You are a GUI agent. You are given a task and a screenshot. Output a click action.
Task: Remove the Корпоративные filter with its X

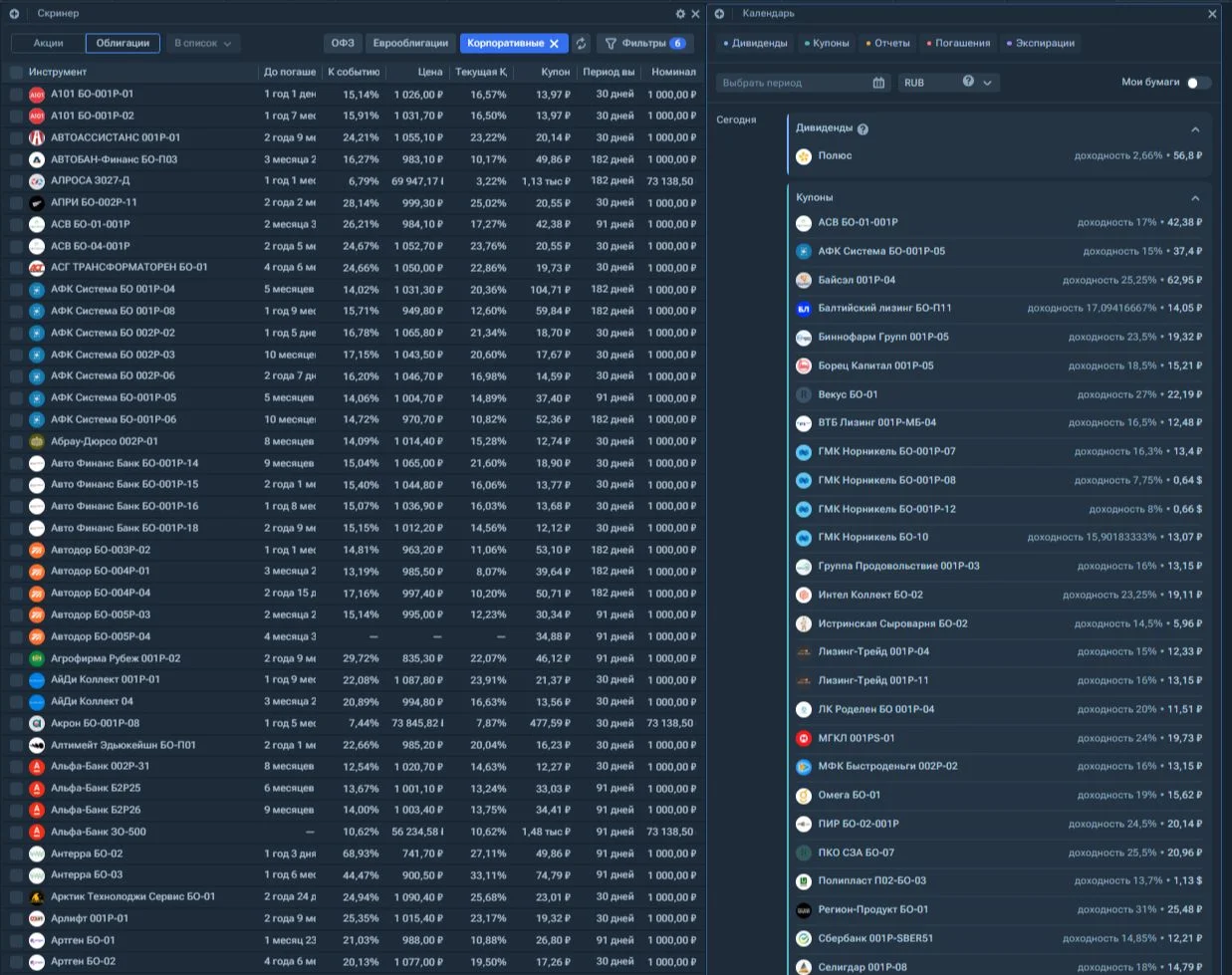pyautogui.click(x=555, y=44)
